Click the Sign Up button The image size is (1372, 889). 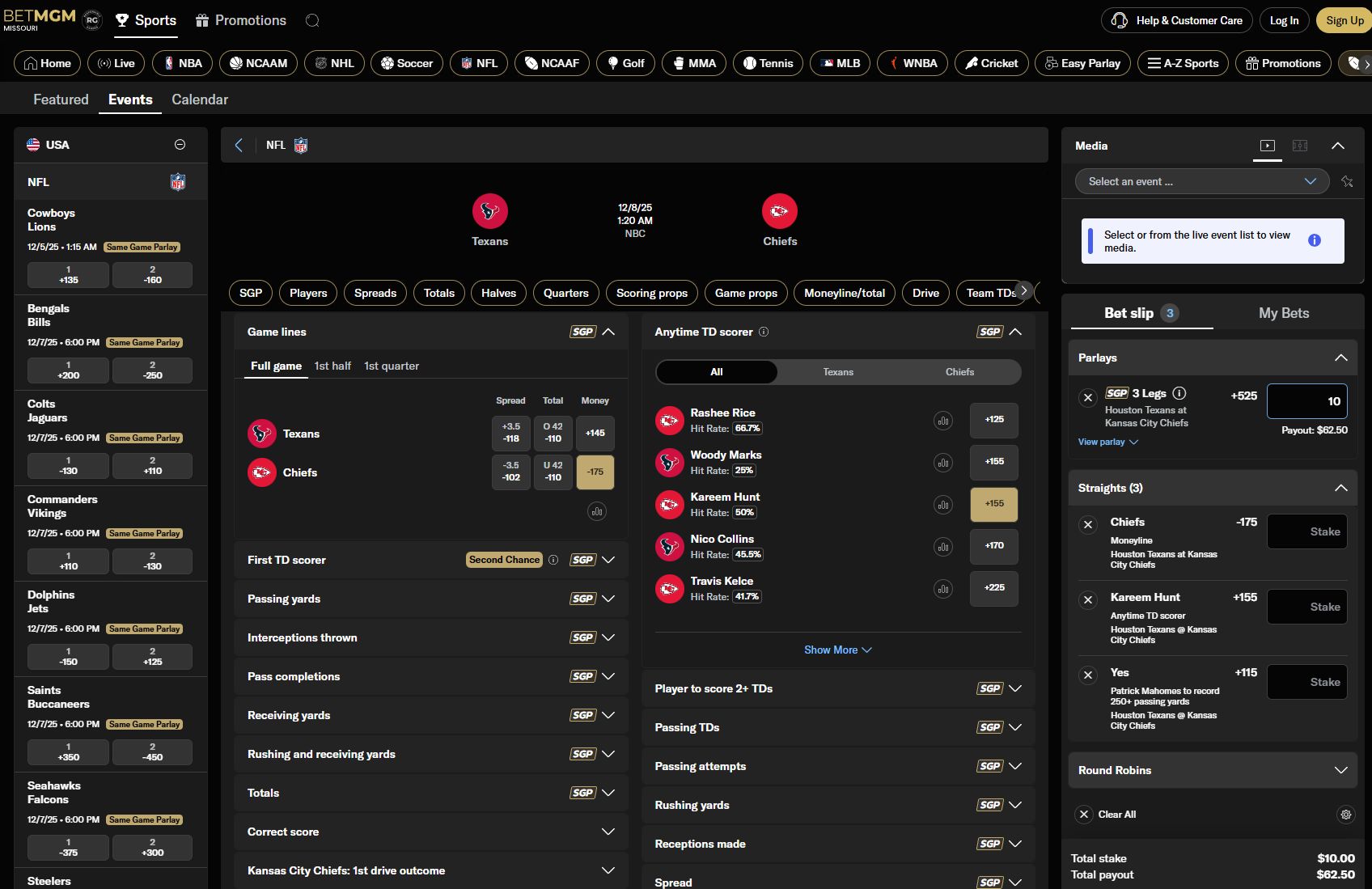[x=1344, y=21]
